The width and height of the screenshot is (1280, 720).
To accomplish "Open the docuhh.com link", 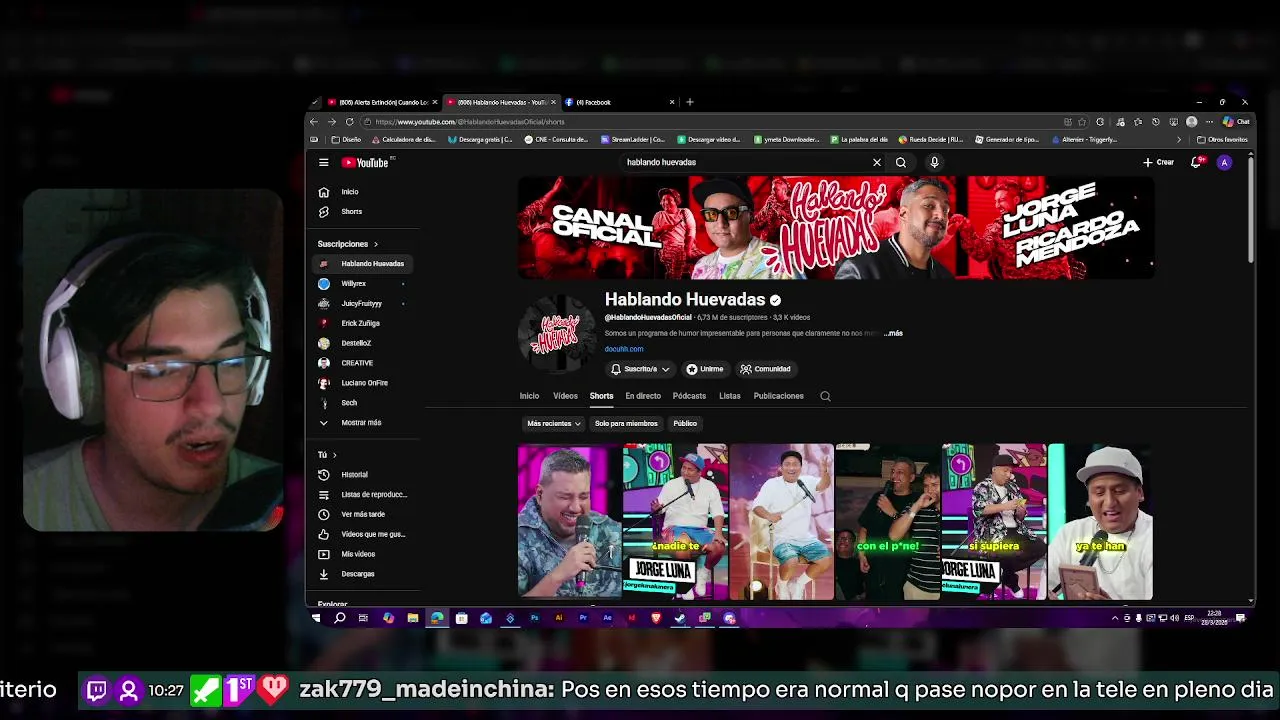I will point(624,349).
